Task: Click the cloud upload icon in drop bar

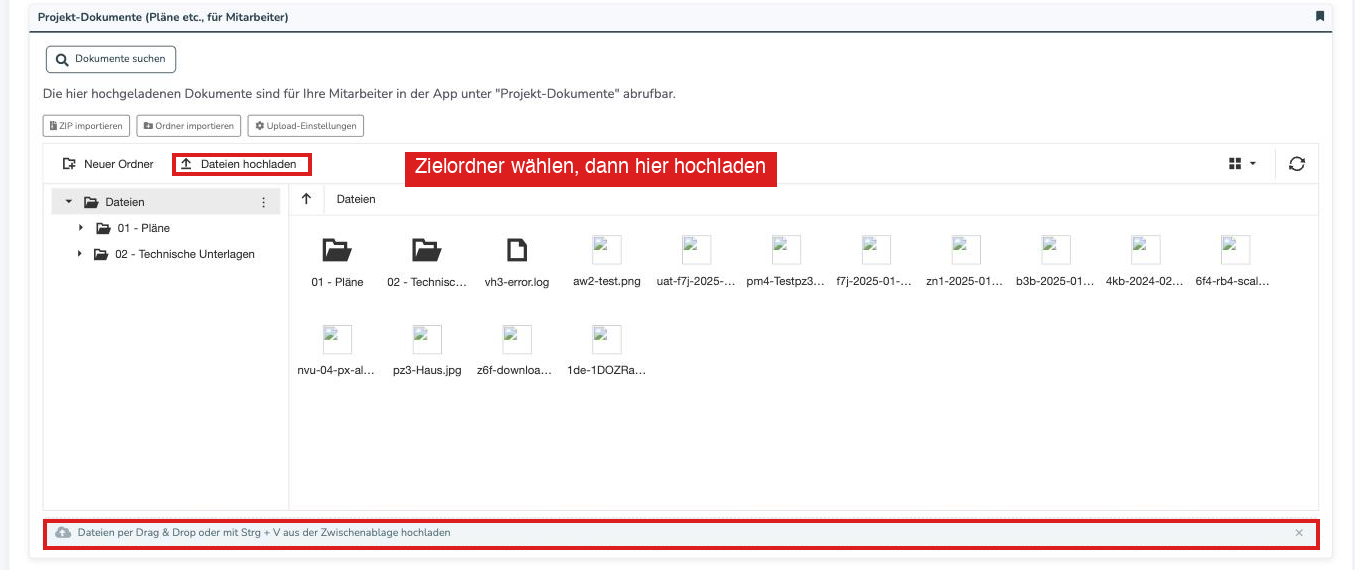Action: click(x=63, y=533)
